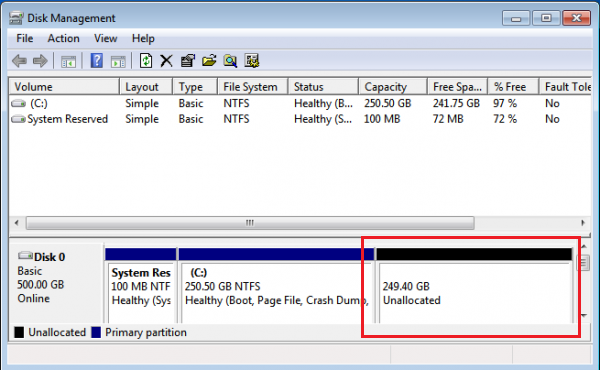Screen dimensions: 600x370
Task: Open the Action menu
Action: pos(64,38)
